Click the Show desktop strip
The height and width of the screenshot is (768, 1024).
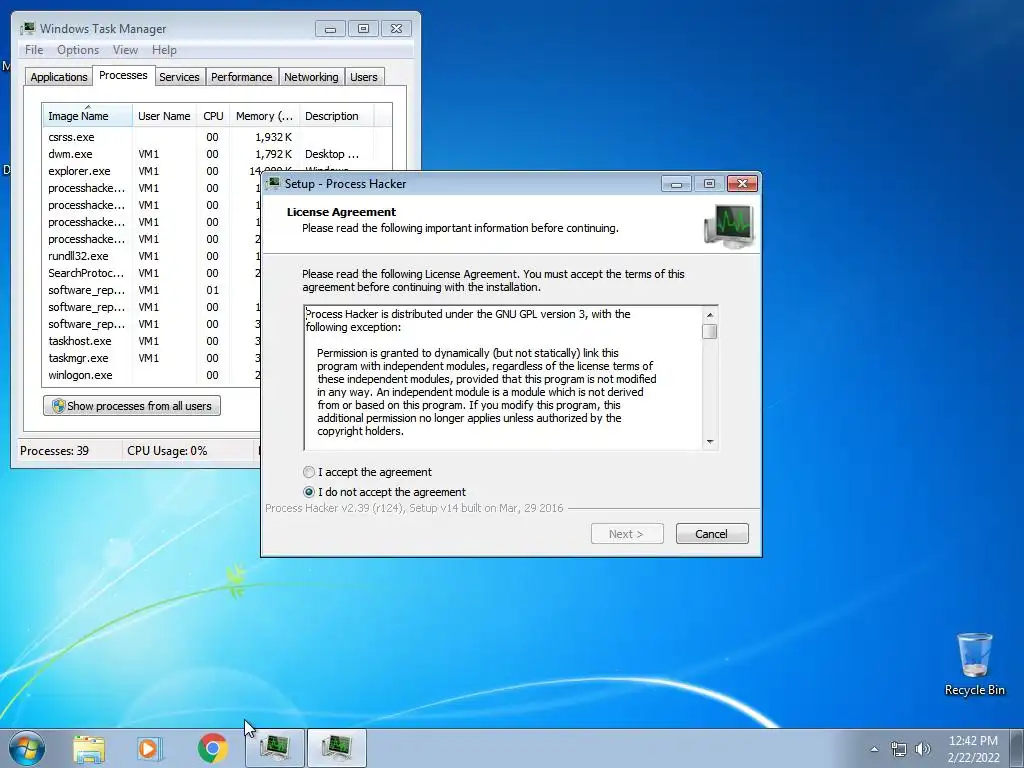pos(1017,748)
